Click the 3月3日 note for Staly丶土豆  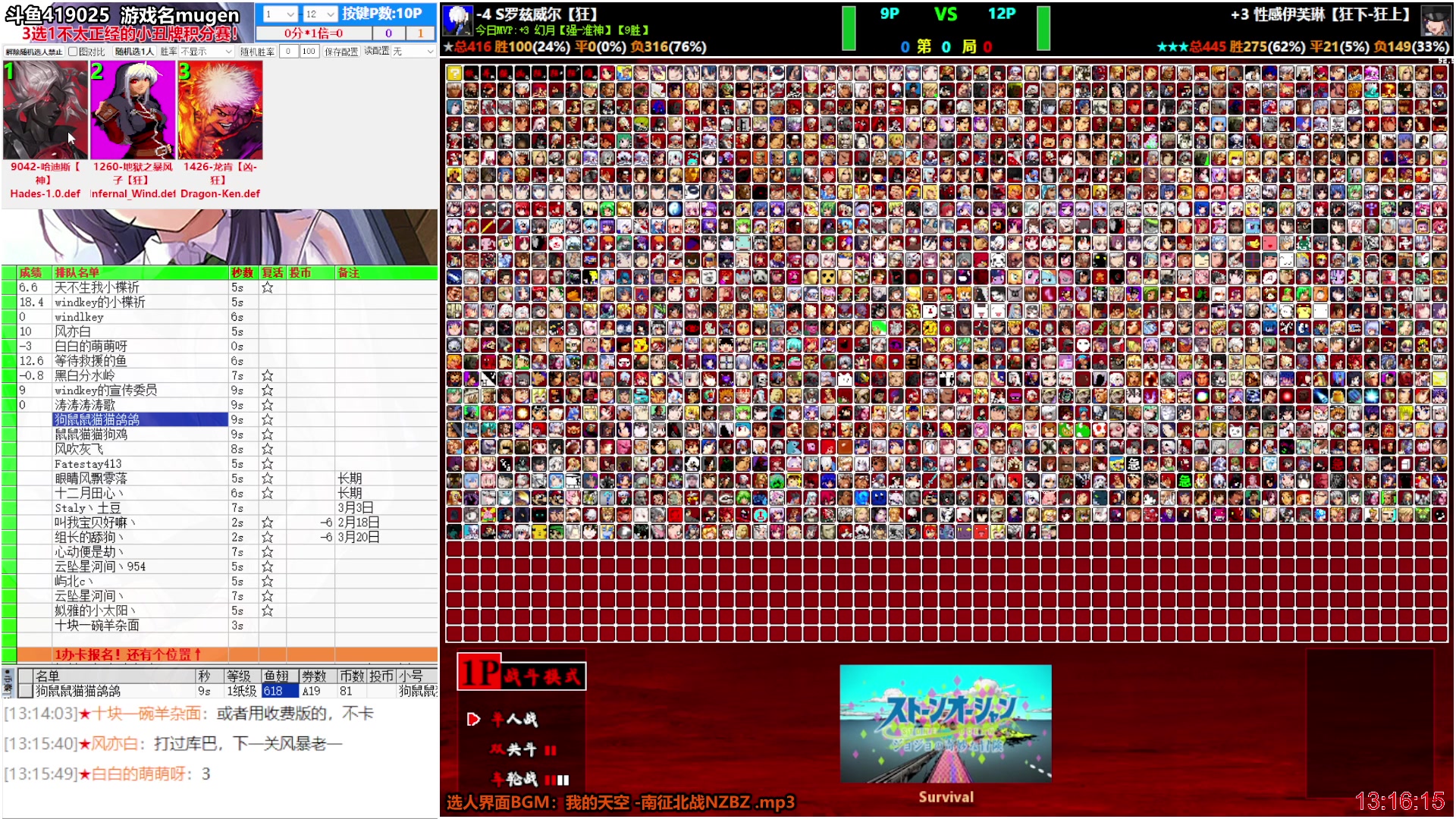pyautogui.click(x=355, y=507)
